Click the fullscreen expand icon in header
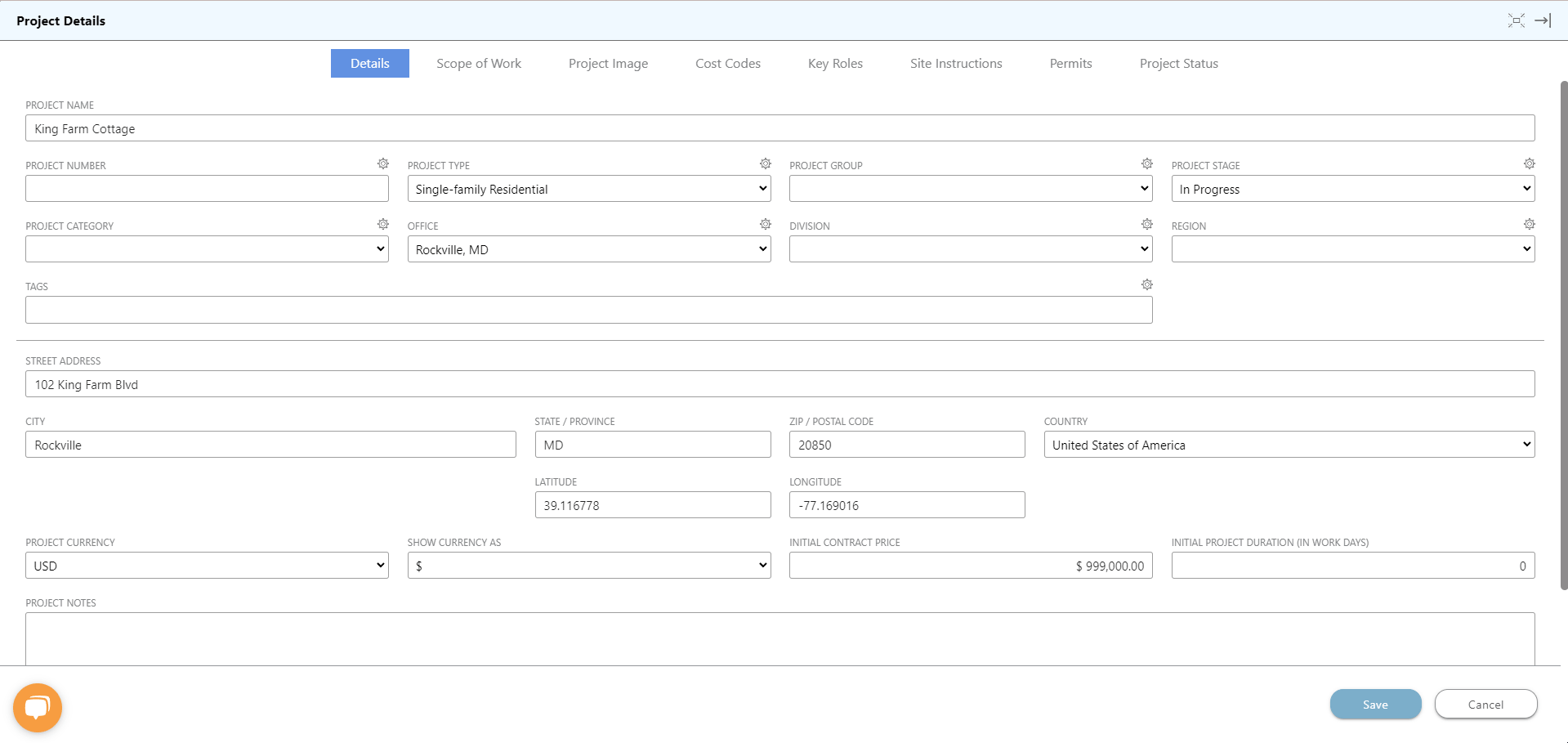The image size is (1568, 743). pyautogui.click(x=1516, y=20)
